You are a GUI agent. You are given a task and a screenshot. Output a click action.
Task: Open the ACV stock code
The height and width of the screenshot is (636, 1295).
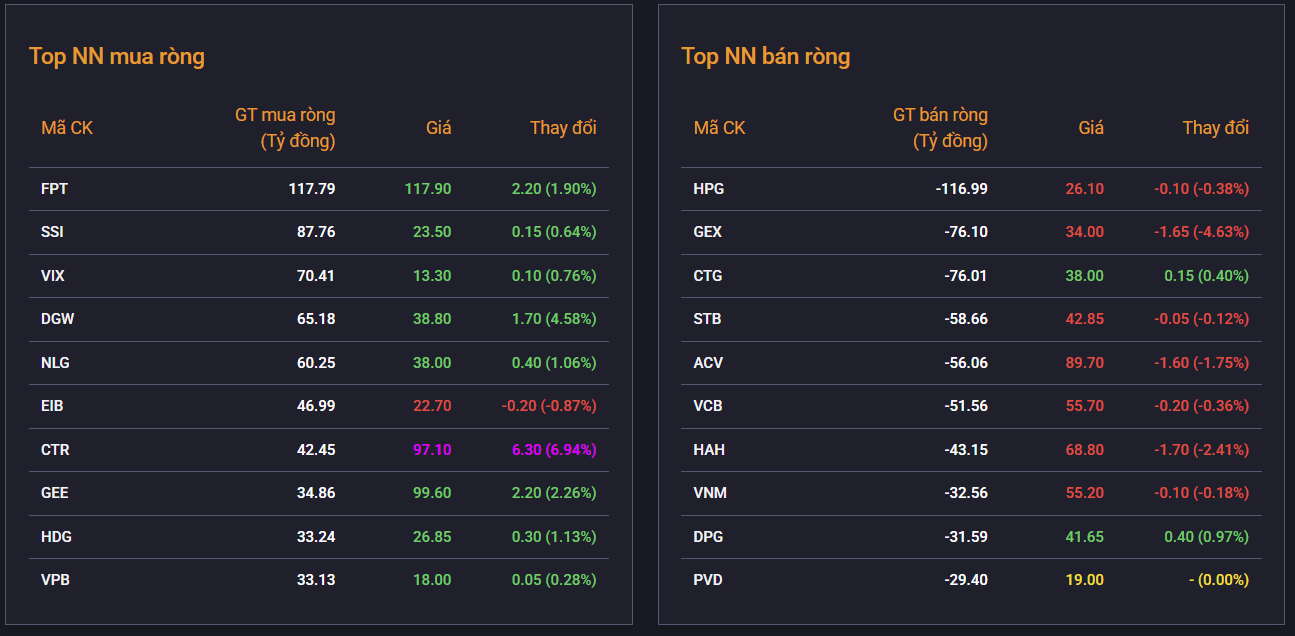click(x=708, y=362)
